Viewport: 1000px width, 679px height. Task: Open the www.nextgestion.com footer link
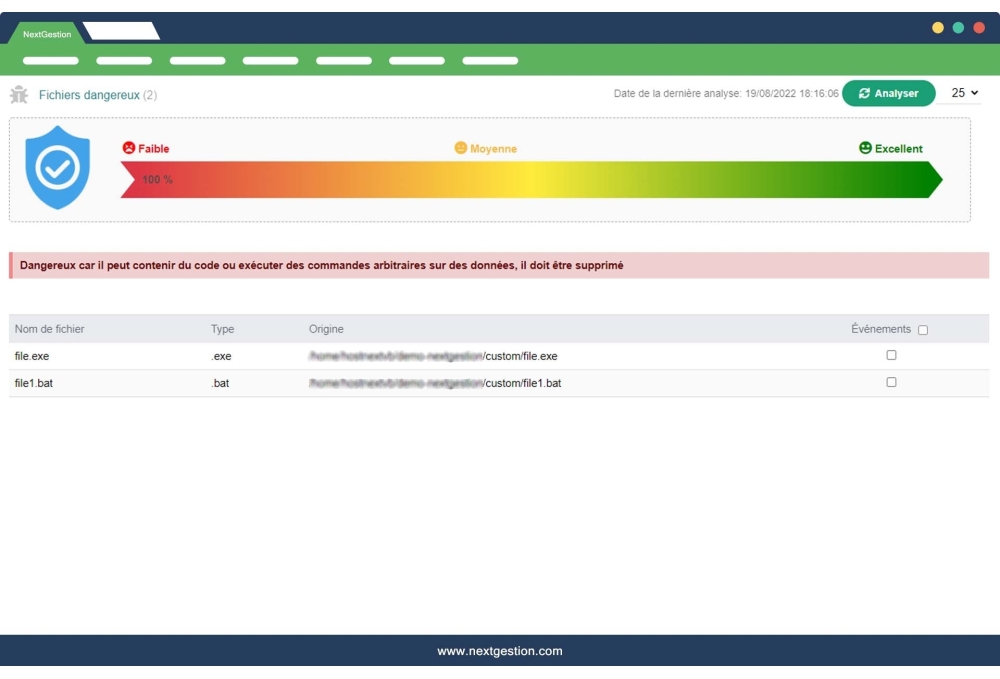tap(500, 651)
